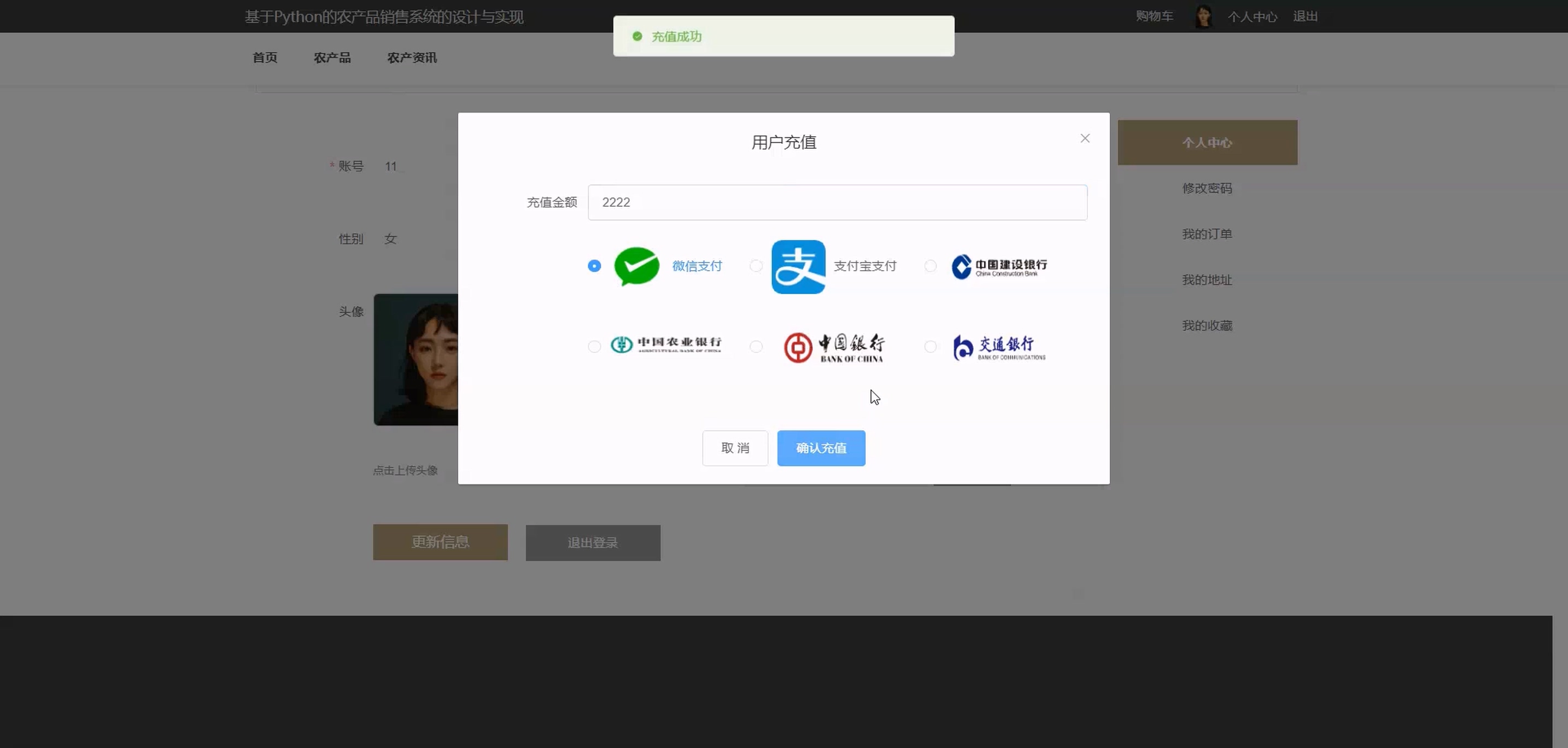Open 我的地址 in the sidebar

click(x=1207, y=280)
